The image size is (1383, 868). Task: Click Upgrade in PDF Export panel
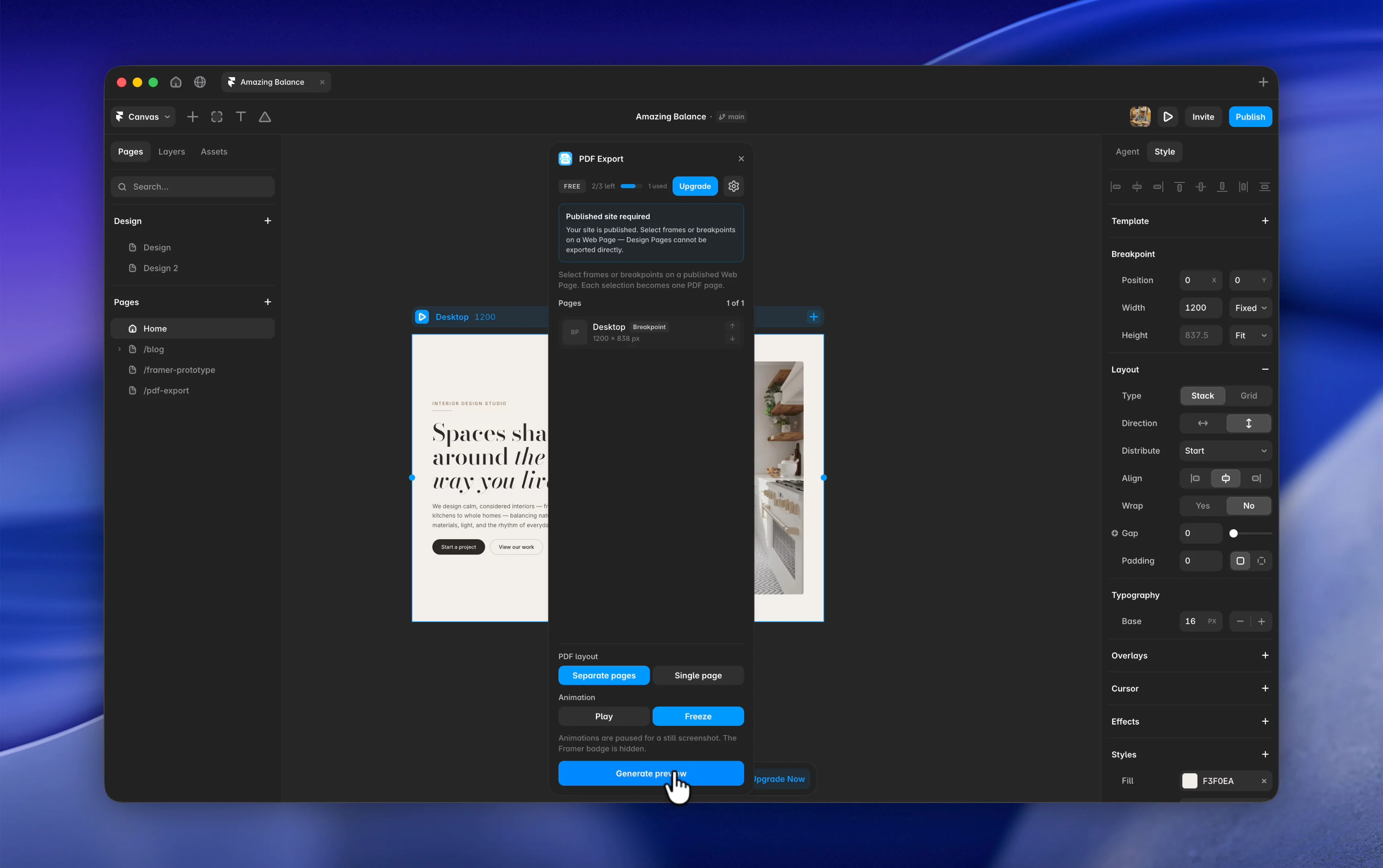tap(694, 186)
